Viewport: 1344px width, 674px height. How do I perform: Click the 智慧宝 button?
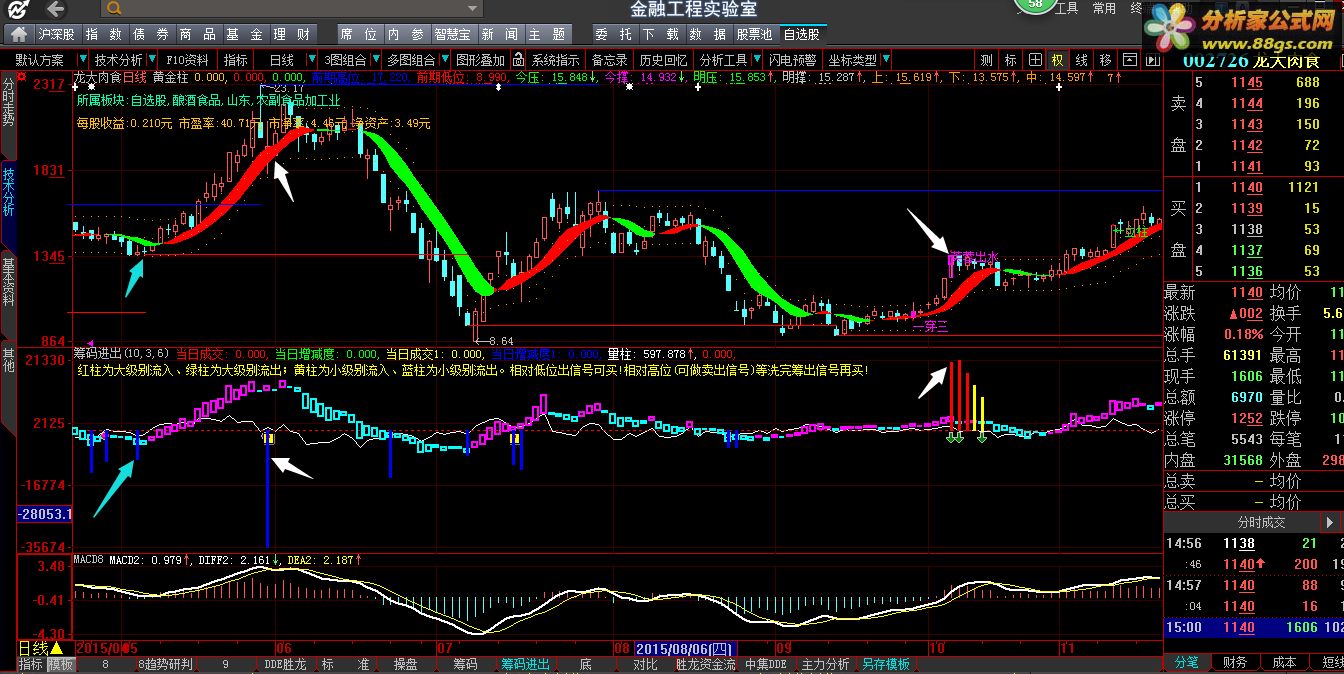pyautogui.click(x=452, y=35)
